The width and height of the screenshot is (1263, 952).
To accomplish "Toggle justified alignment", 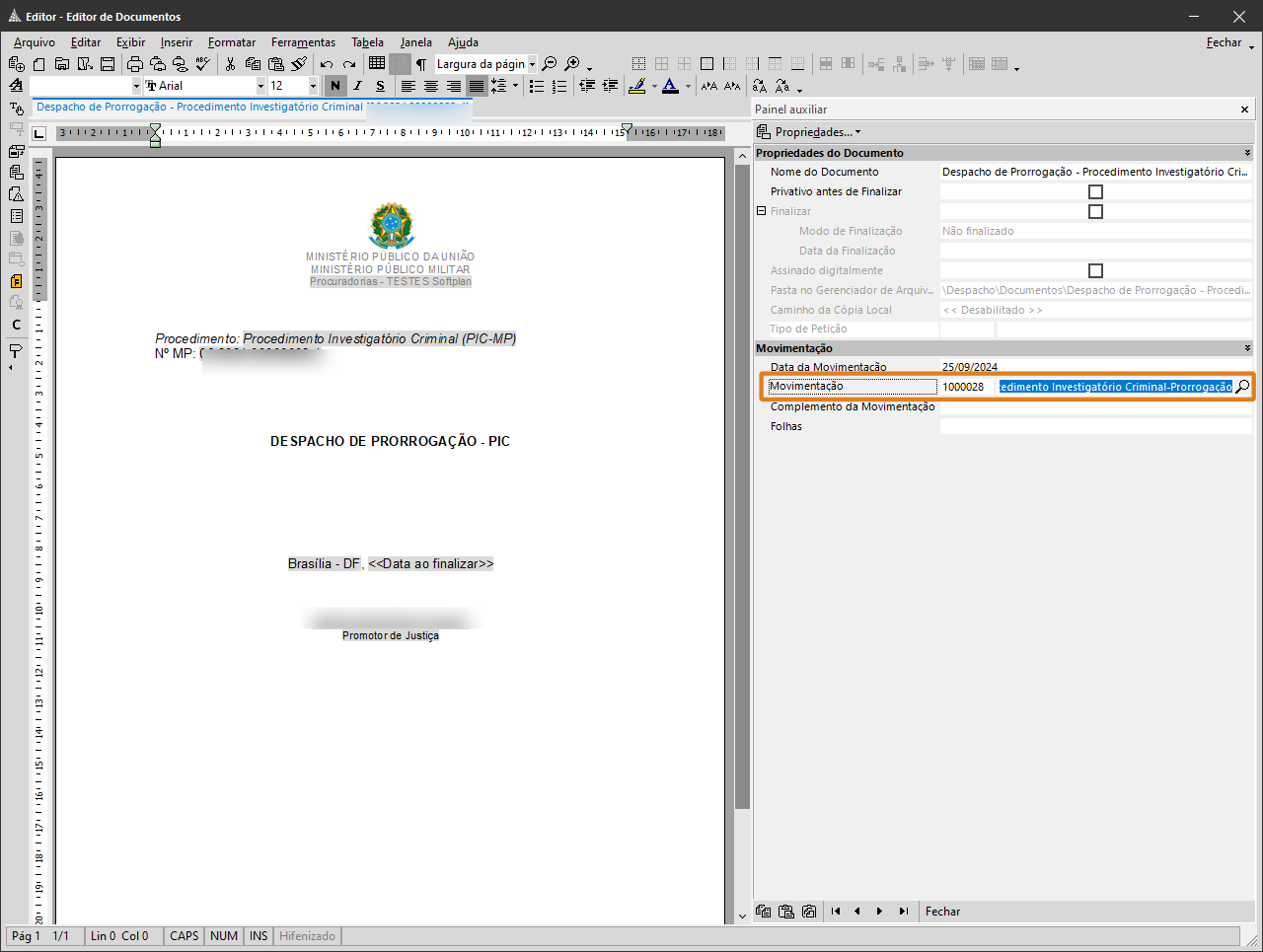I will point(476,87).
